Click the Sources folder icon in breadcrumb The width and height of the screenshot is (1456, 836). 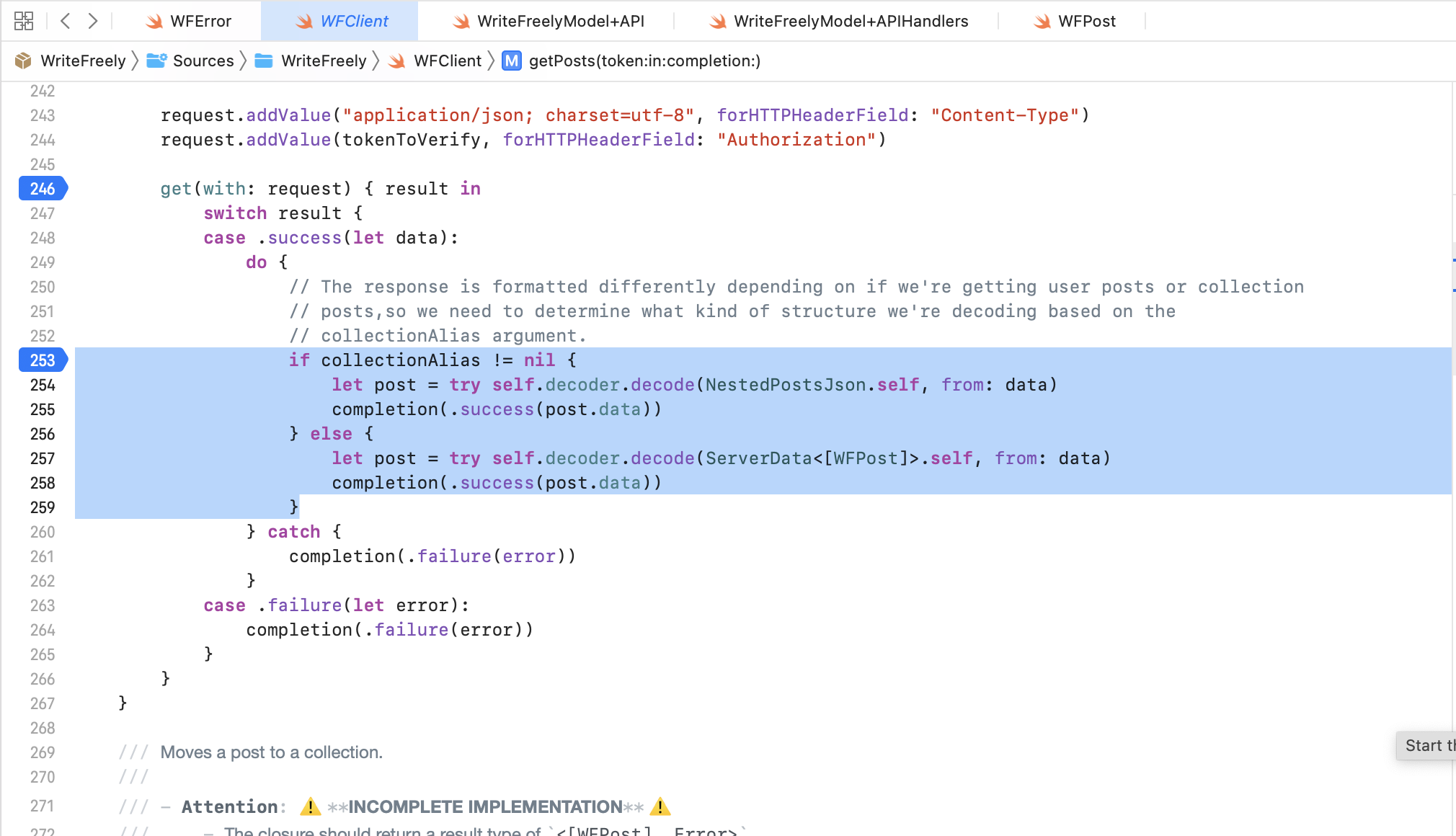coord(156,61)
